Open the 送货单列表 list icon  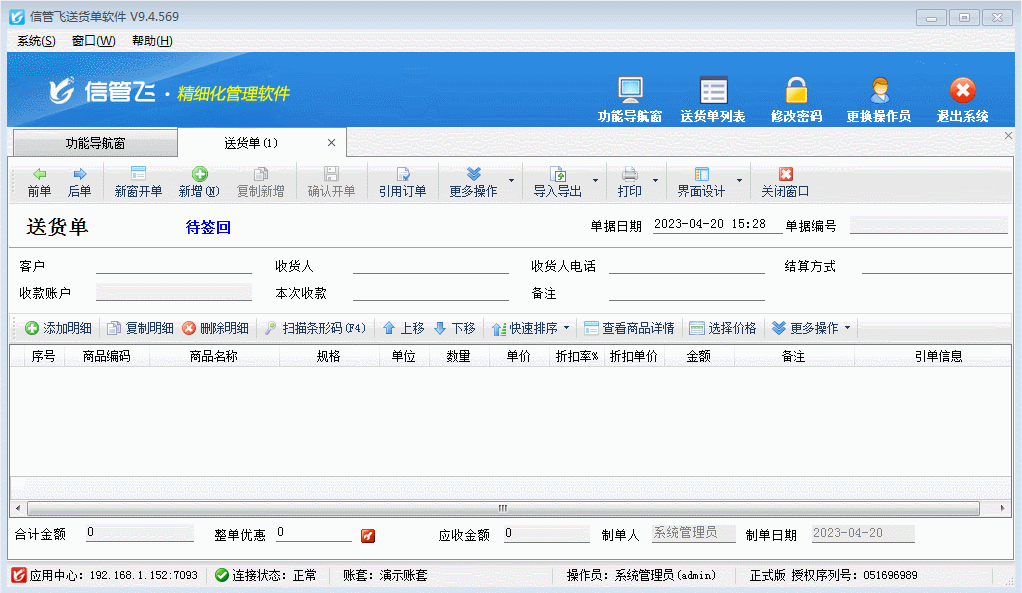pyautogui.click(x=713, y=91)
